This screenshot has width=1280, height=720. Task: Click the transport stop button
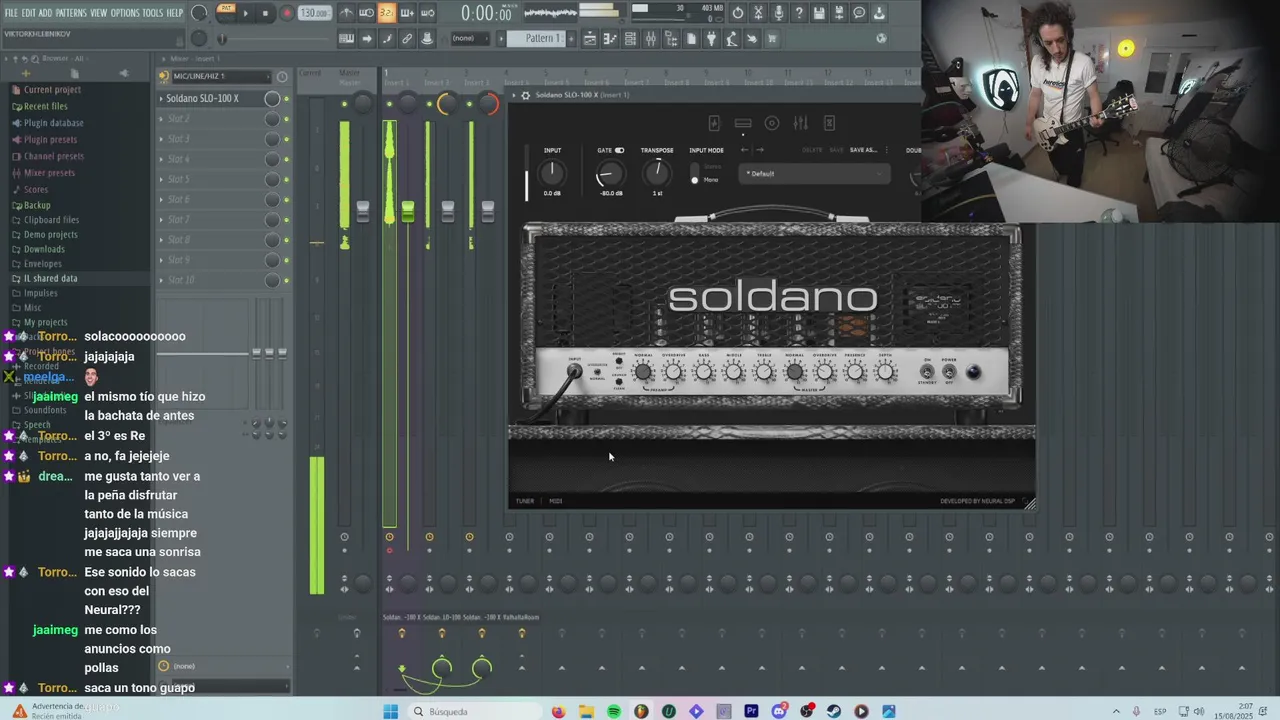265,13
